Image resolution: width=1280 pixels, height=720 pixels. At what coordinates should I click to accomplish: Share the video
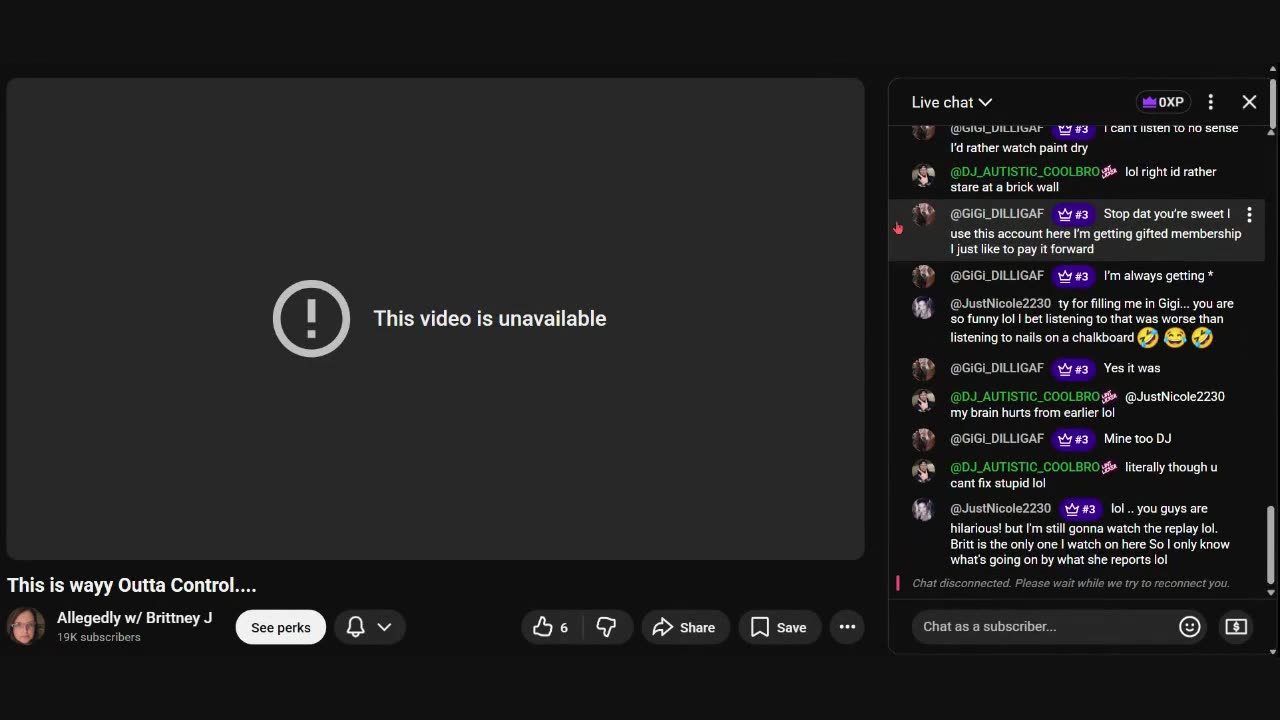point(684,627)
